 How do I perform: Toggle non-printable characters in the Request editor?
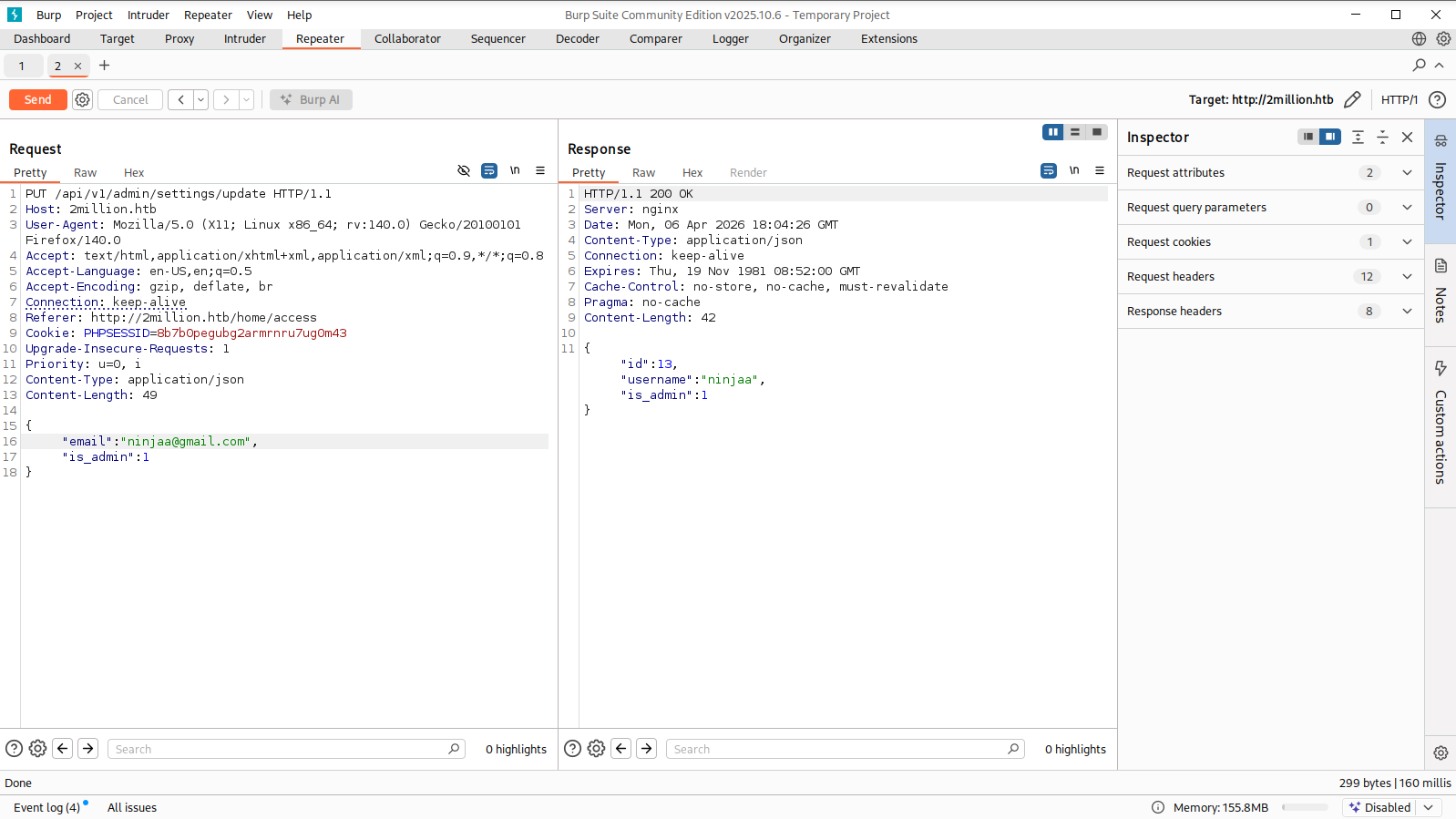515,170
